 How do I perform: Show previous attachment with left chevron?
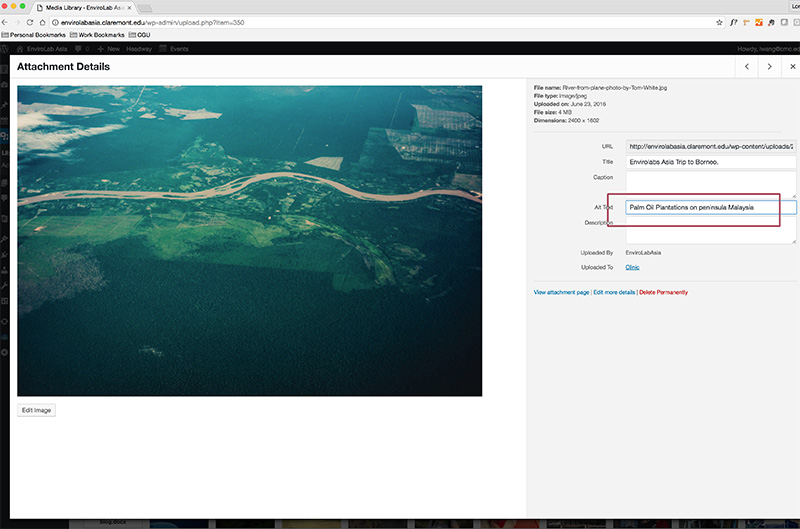(747, 66)
